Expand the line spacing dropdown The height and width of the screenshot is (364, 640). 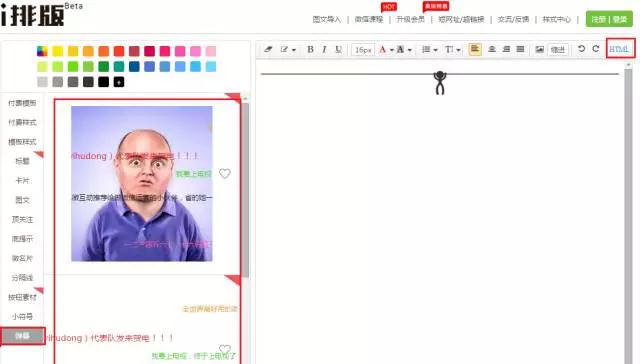429,49
